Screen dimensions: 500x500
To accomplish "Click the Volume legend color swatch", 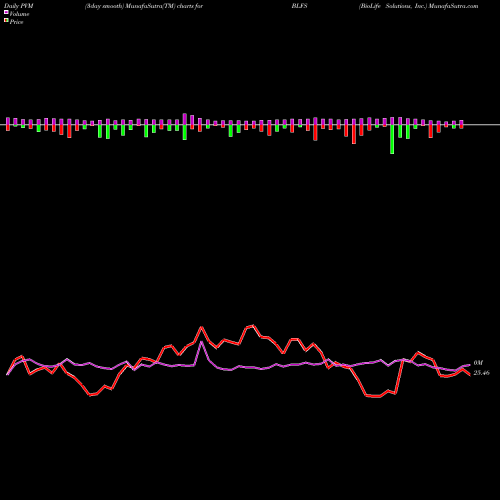I will click(6, 13).
